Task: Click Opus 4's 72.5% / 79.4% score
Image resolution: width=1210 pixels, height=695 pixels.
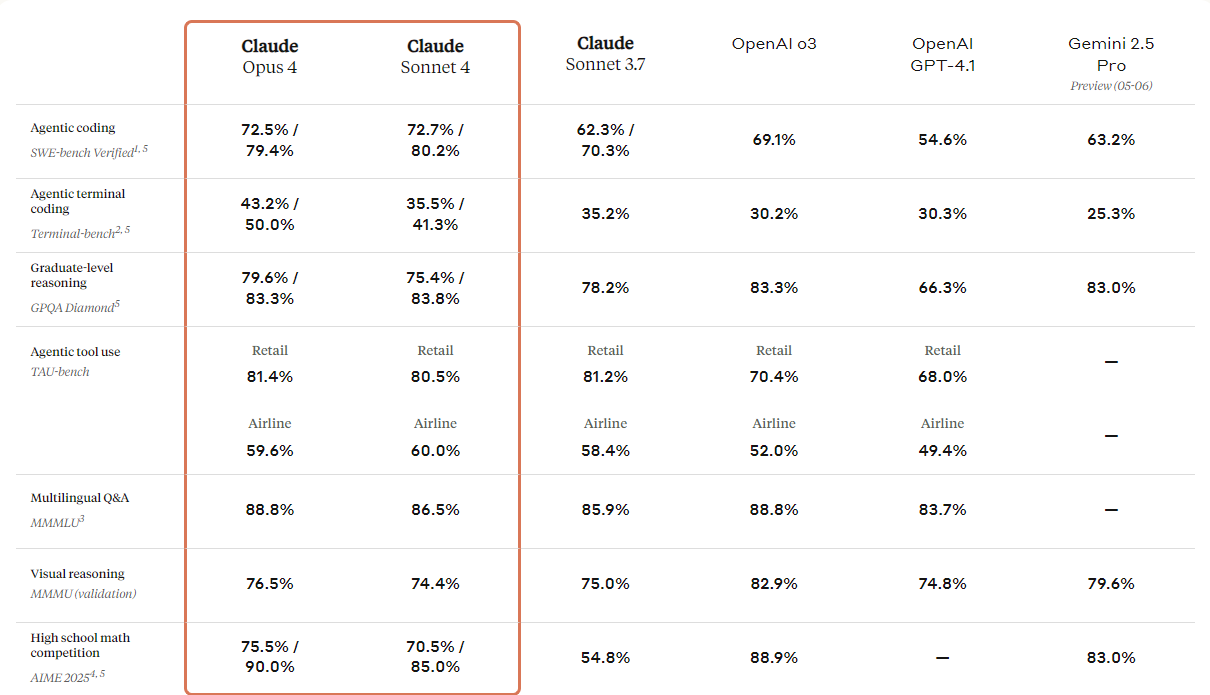Action: click(270, 140)
